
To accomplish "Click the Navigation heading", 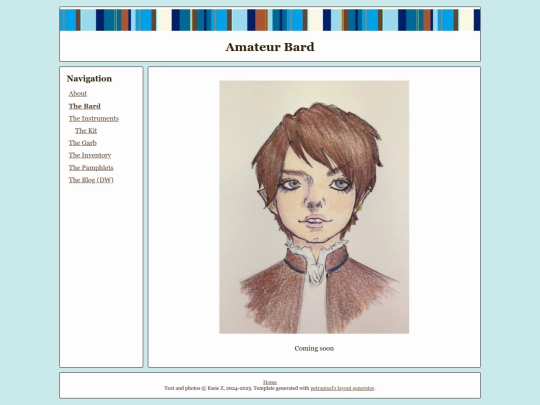I will pyautogui.click(x=89, y=79).
